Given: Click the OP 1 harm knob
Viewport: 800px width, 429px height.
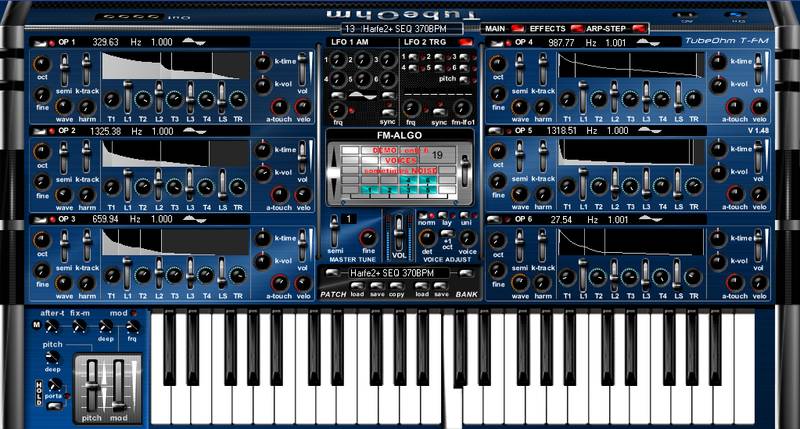Looking at the screenshot, I should 87,107.
